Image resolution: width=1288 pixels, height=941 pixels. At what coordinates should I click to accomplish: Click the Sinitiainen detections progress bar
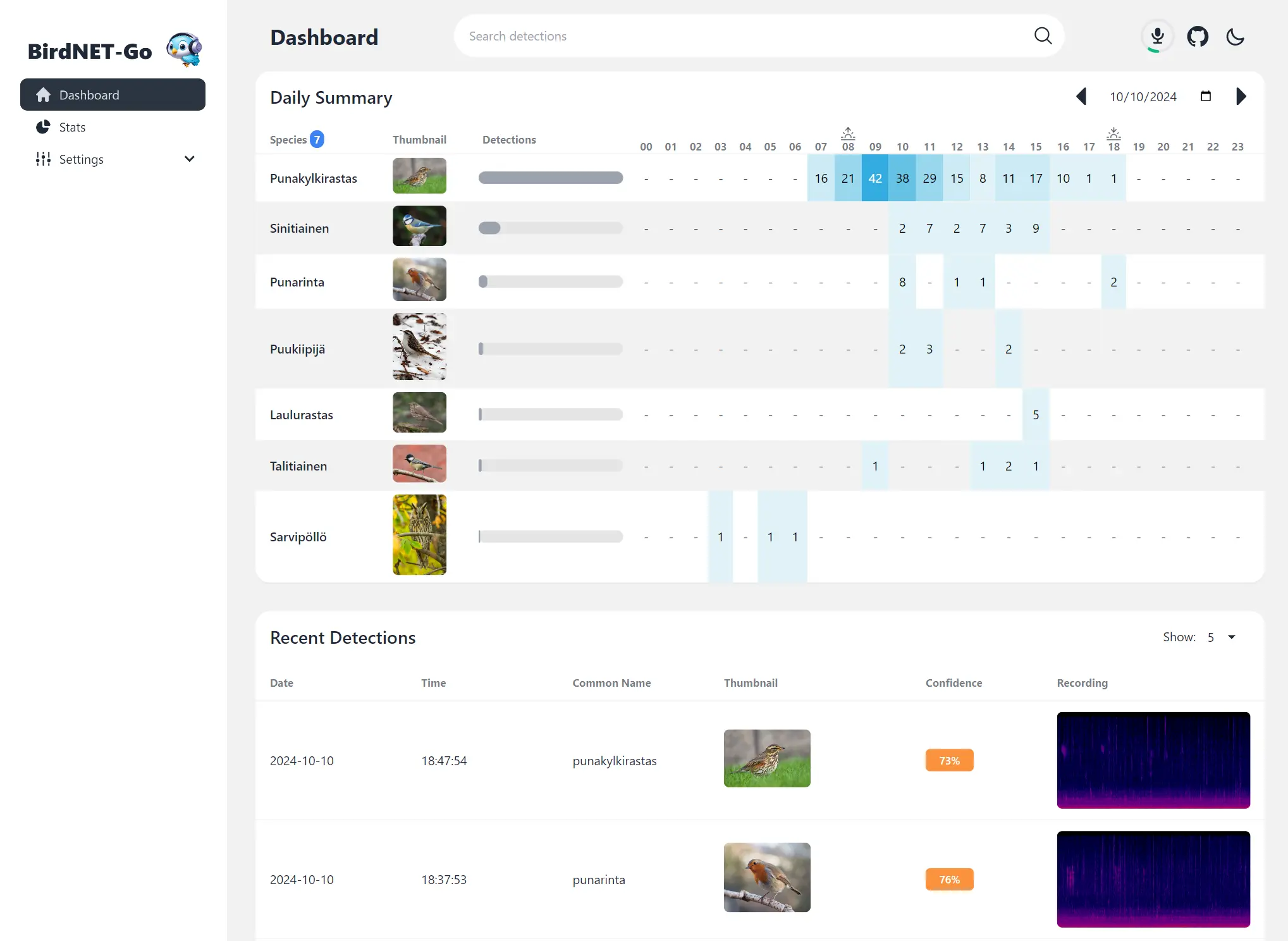551,228
